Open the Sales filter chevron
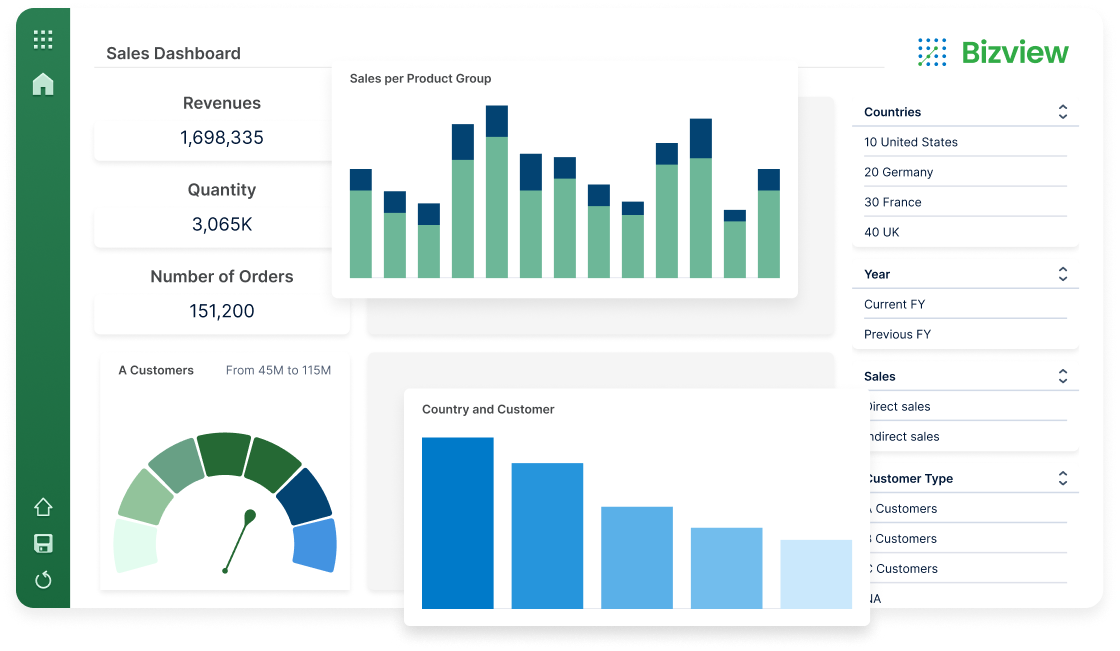Viewport: 1120px width, 651px height. (x=1062, y=376)
